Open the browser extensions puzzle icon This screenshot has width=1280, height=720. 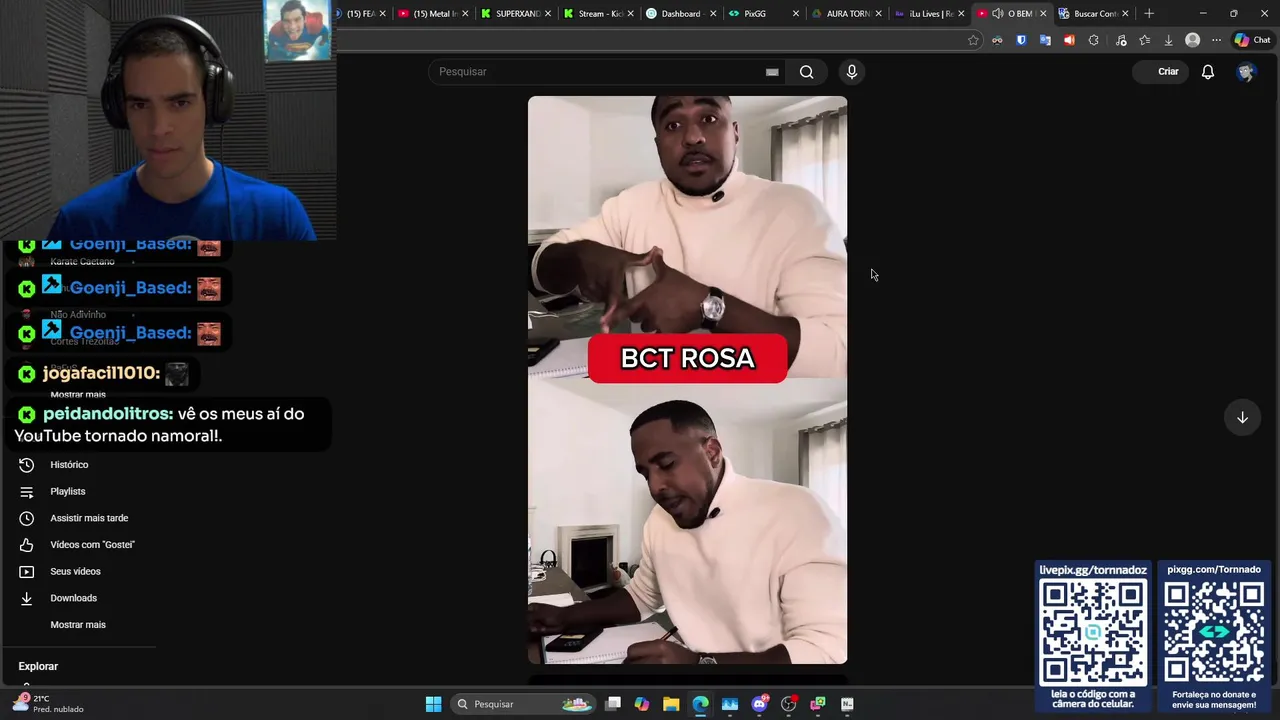click(1093, 40)
